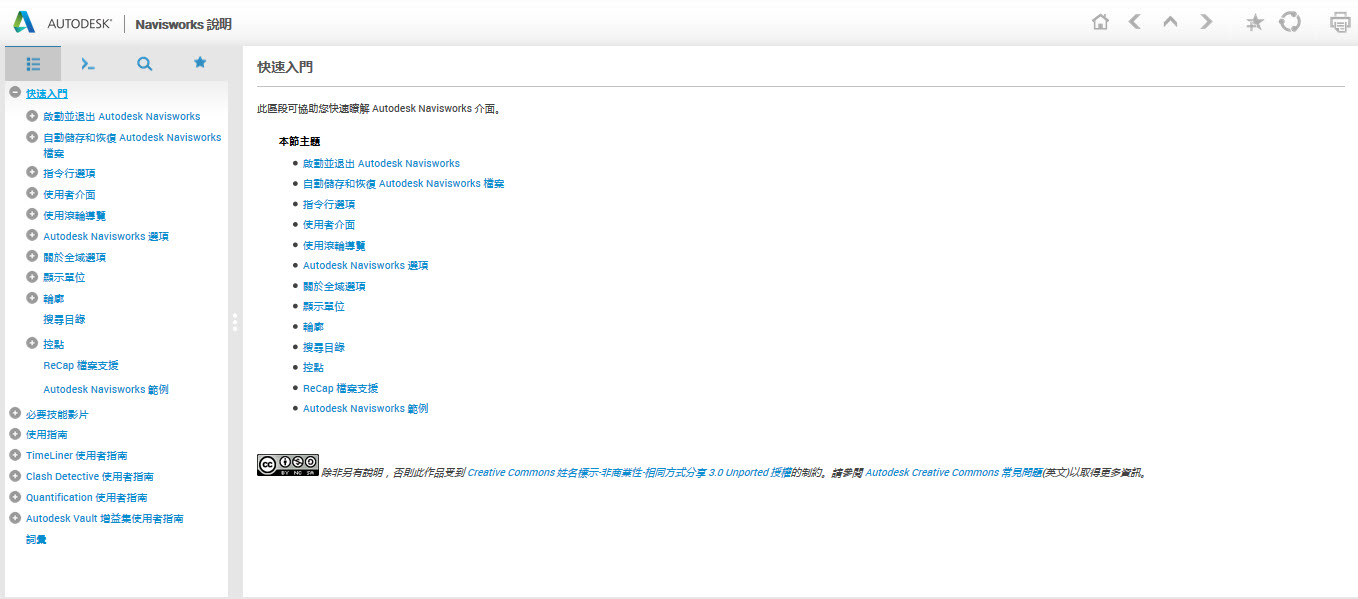
Task: Open the Creative Commons 3.0 Unported license link
Action: (x=629, y=472)
